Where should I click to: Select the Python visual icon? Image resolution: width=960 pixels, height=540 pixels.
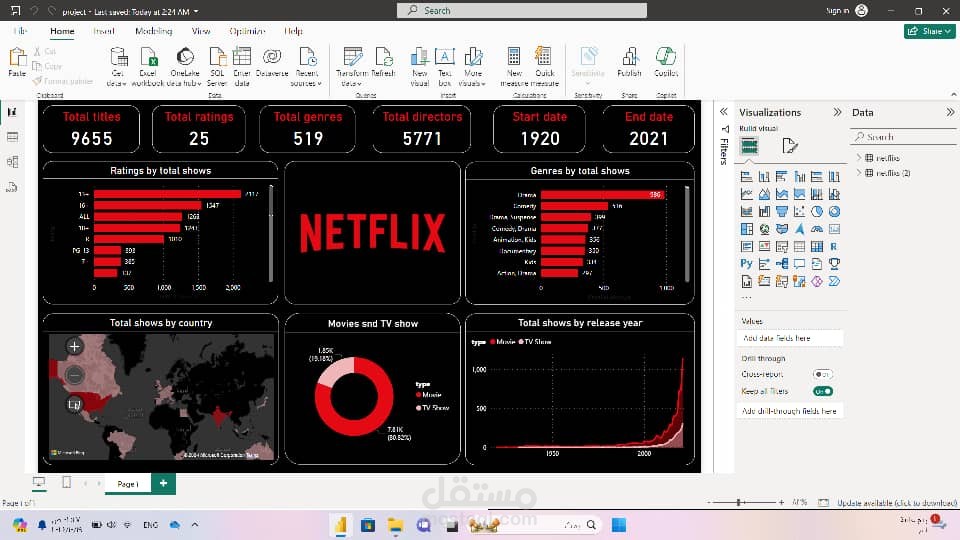746,264
